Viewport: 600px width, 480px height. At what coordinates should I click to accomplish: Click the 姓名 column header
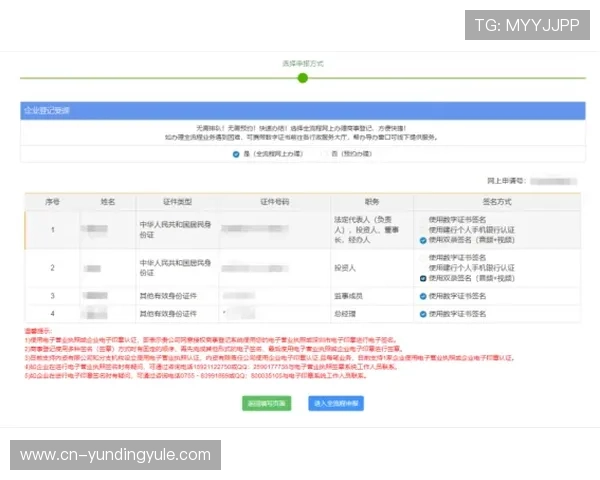click(108, 202)
